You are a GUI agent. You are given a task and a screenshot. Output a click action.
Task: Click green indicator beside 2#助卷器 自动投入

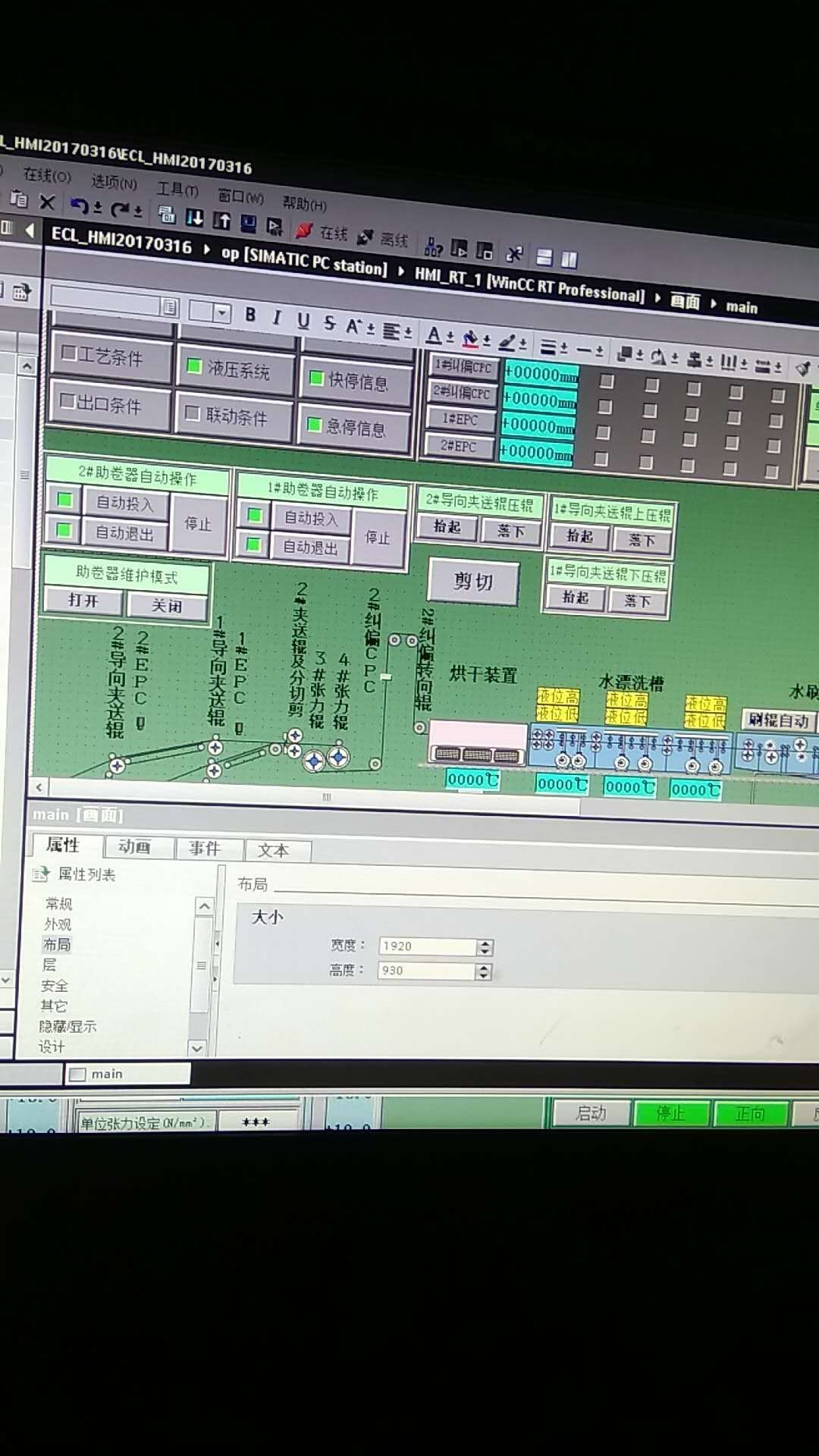click(x=64, y=499)
